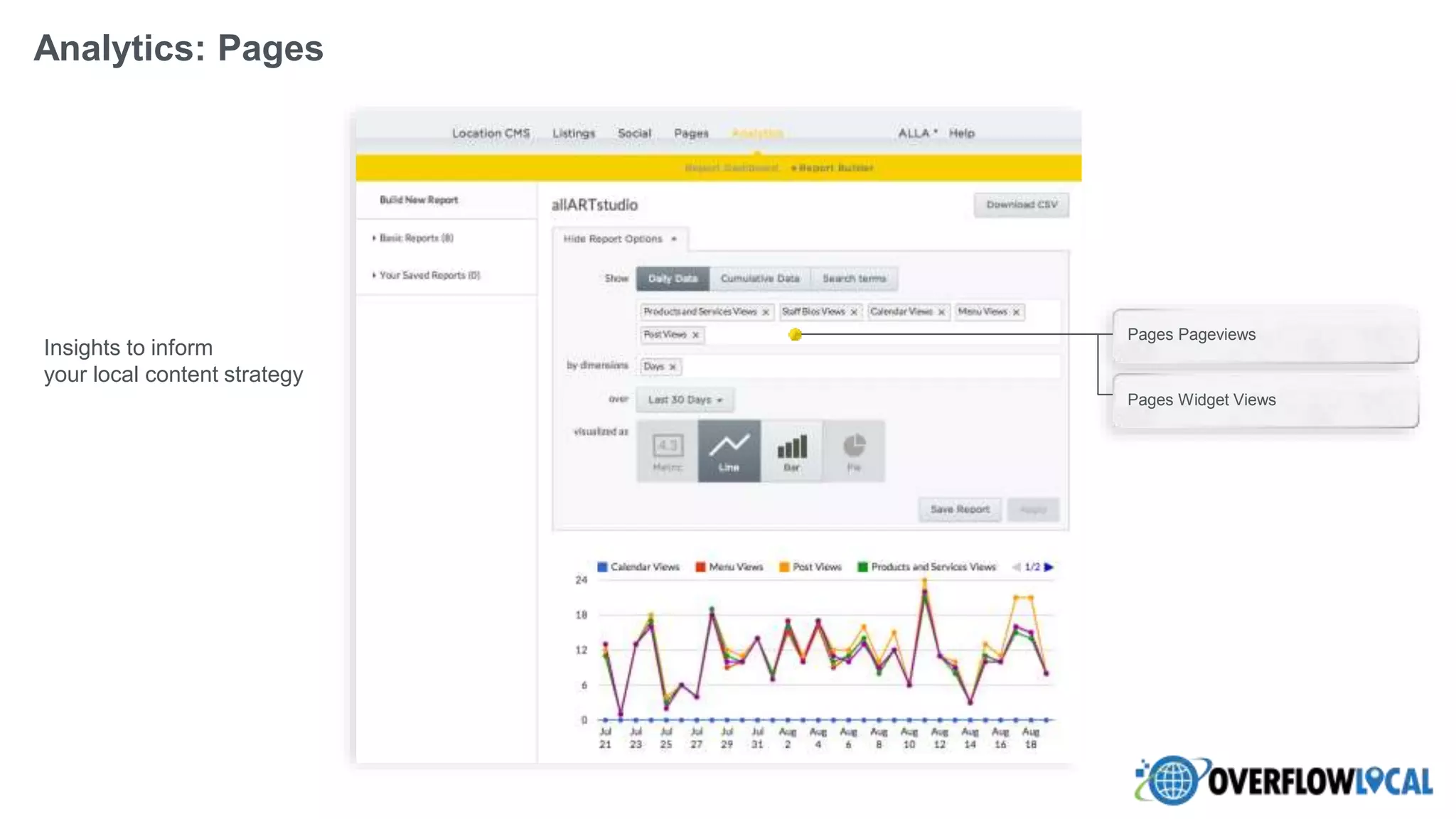
Task: Click Download CSV button
Action: pyautogui.click(x=1022, y=205)
